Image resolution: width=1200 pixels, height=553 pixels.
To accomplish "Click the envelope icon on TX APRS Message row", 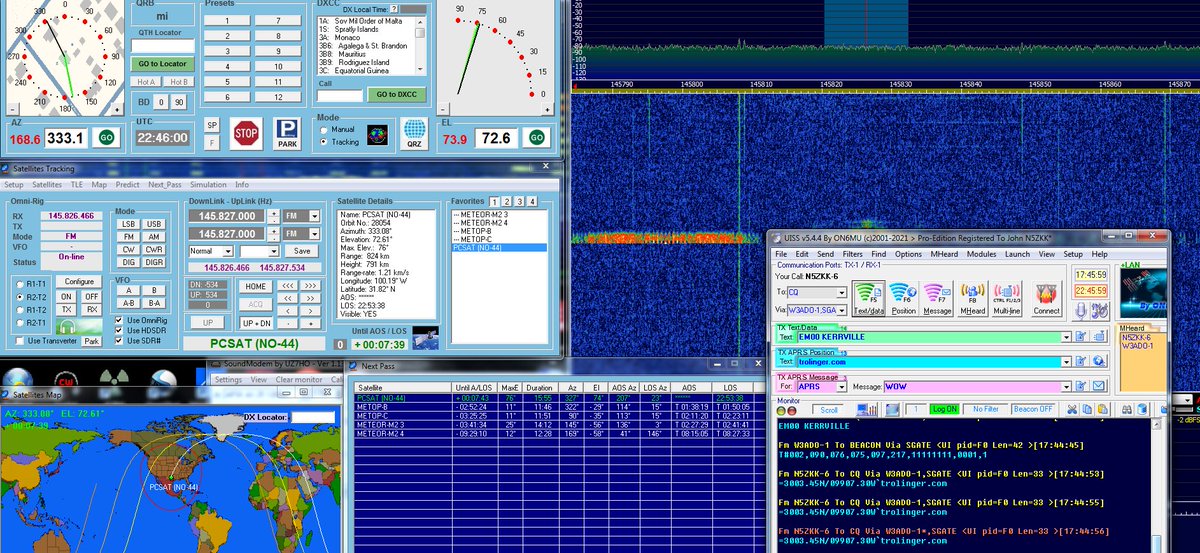I will tap(1099, 386).
